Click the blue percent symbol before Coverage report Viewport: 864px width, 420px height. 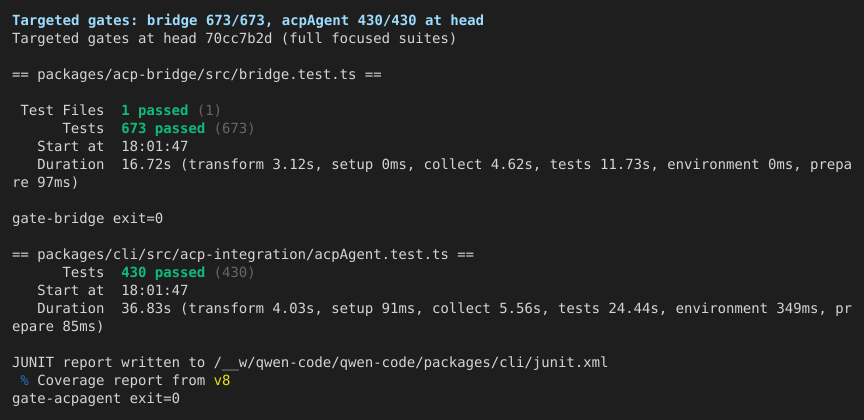(x=24, y=380)
